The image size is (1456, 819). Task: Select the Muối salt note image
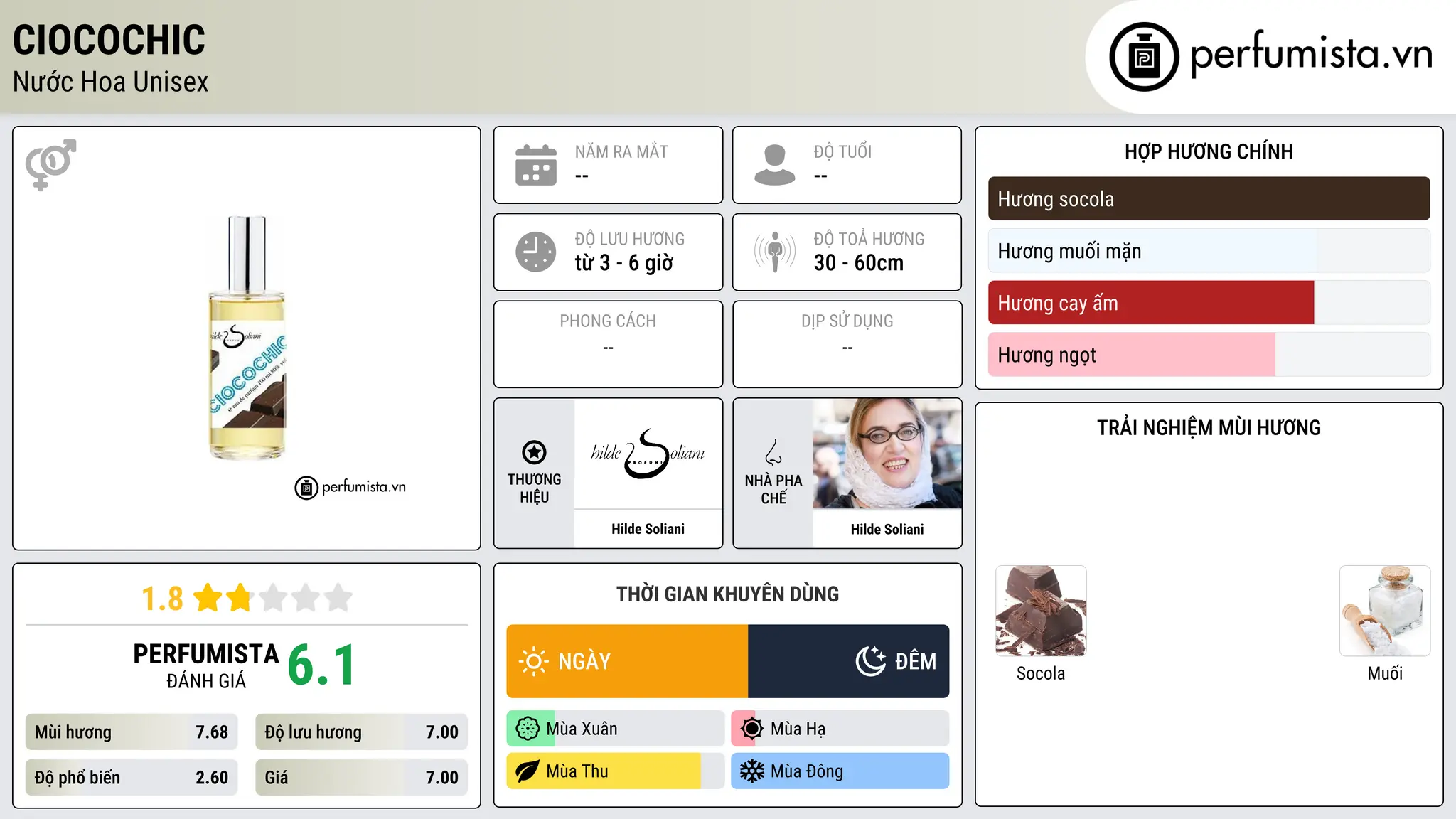point(1385,611)
